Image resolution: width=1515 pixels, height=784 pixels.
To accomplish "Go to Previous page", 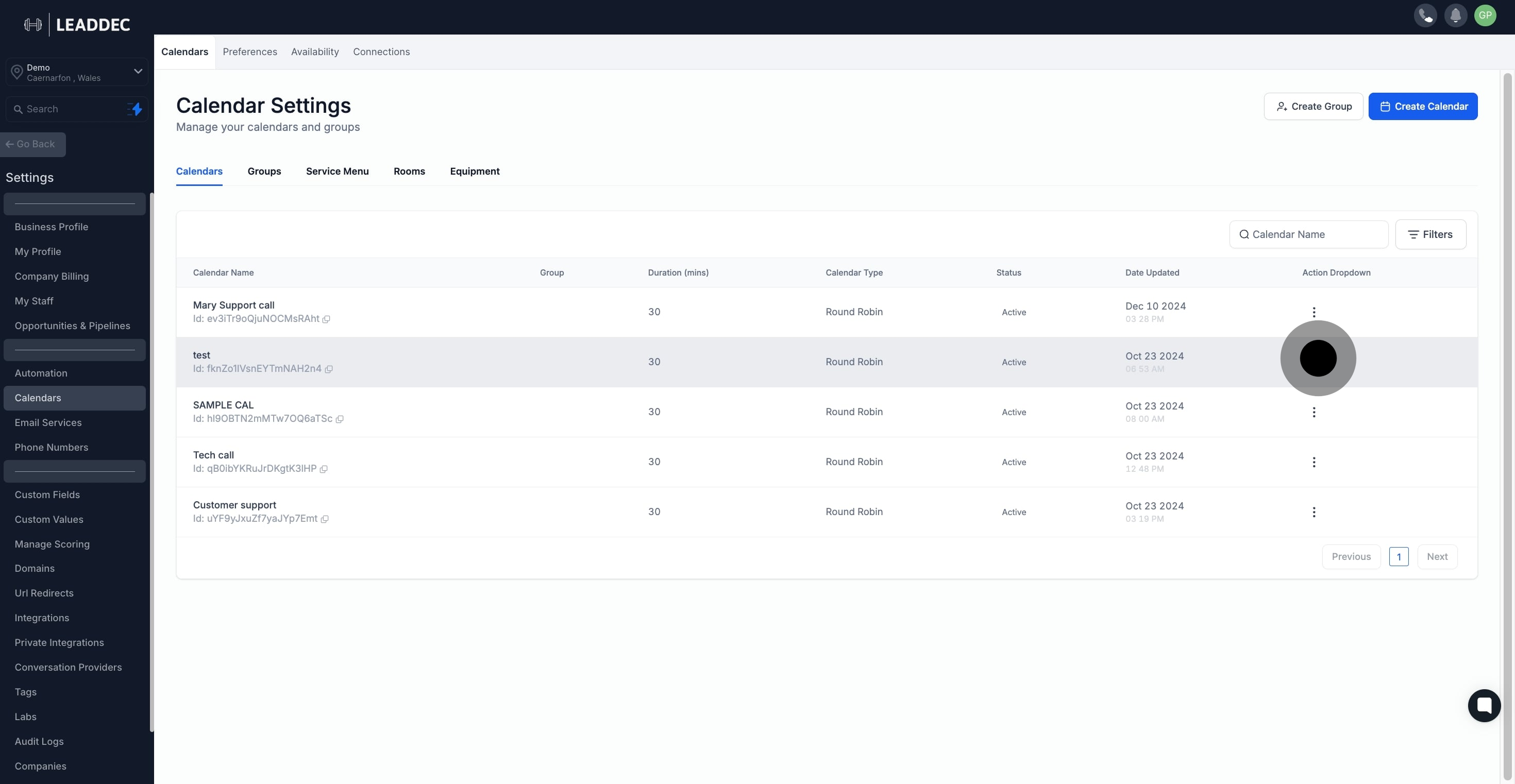I will [1351, 556].
